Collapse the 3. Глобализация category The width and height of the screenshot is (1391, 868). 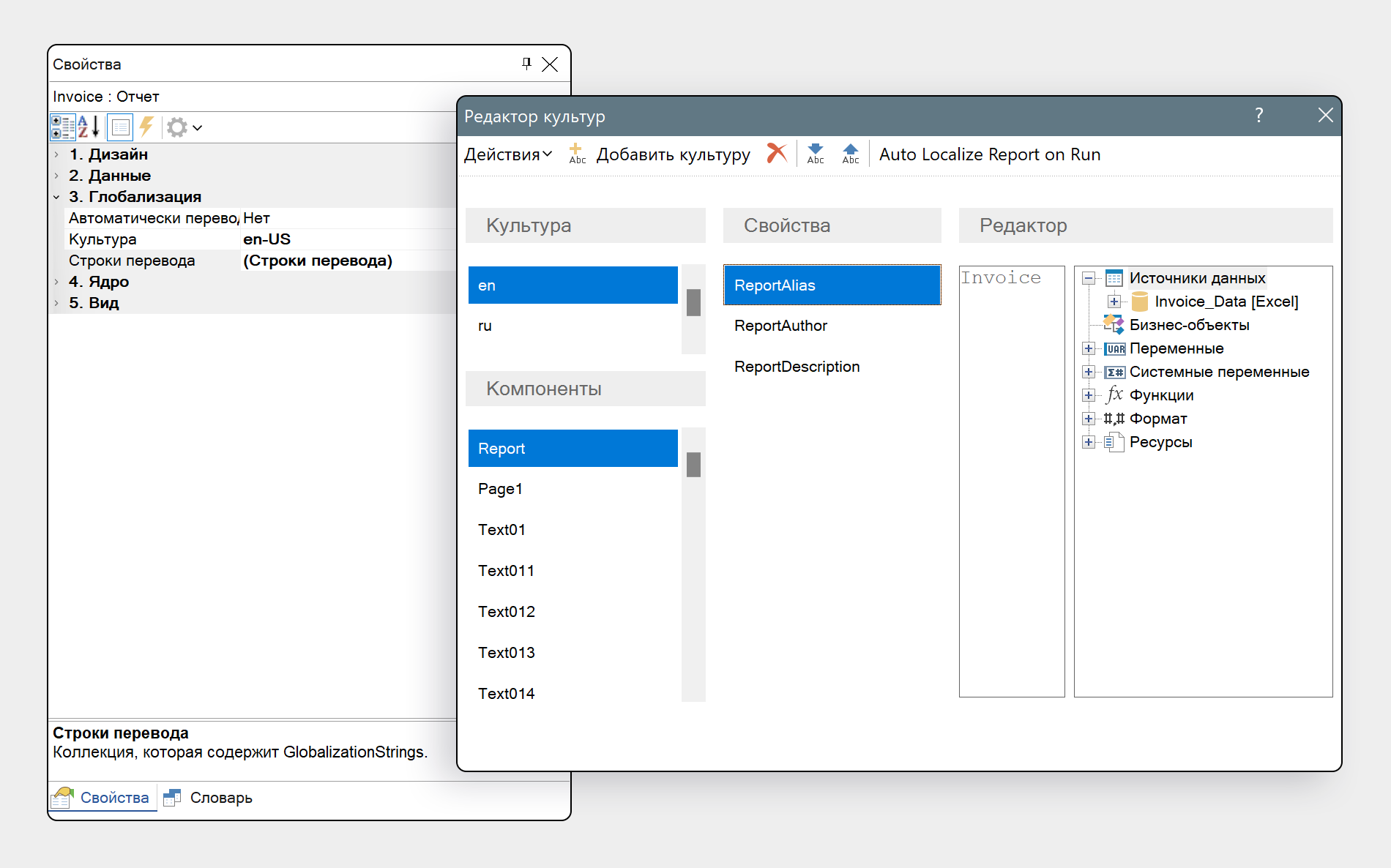point(56,197)
